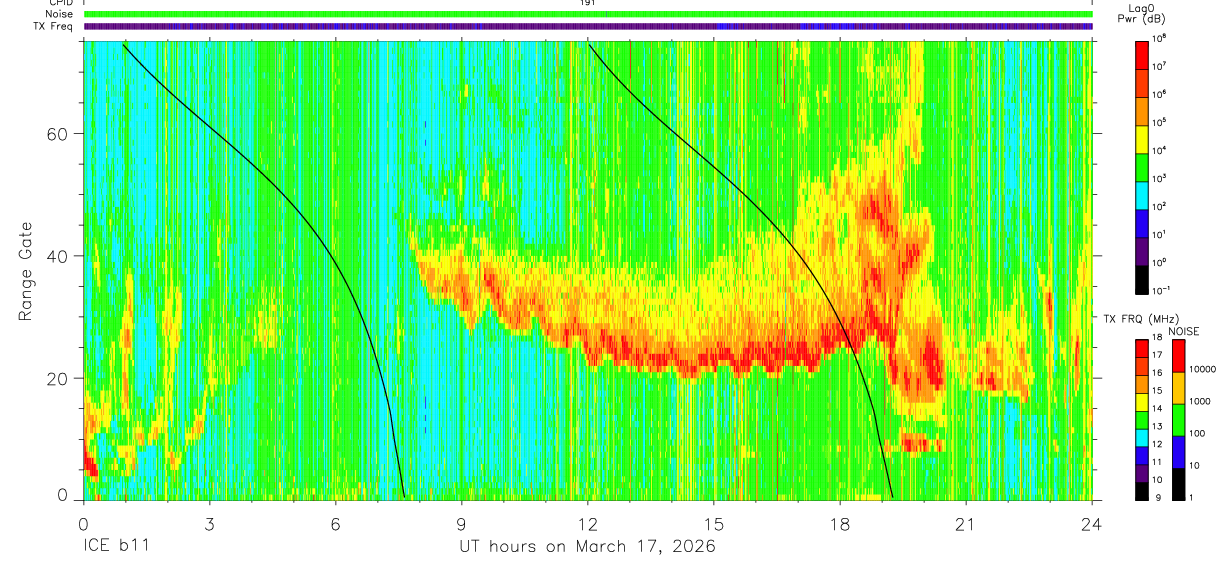
Task: Click the purple TX Freq strip above the plot
Action: pyautogui.click(x=588, y=26)
